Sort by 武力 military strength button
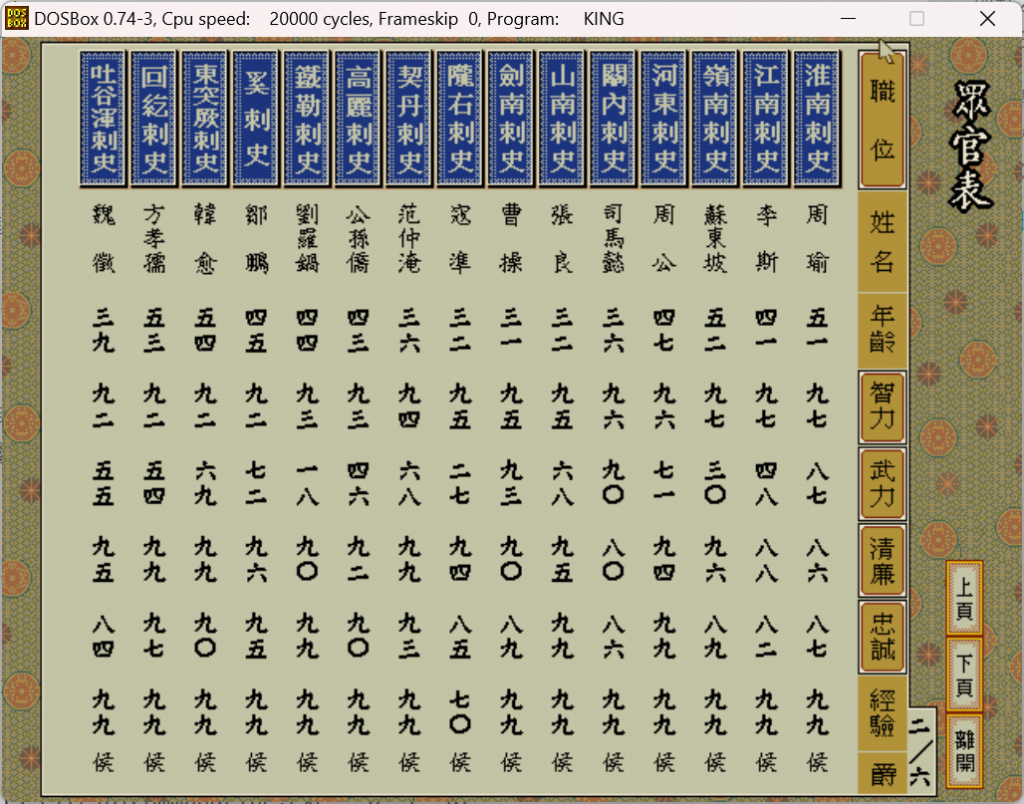This screenshot has height=804, width=1024. (882, 483)
